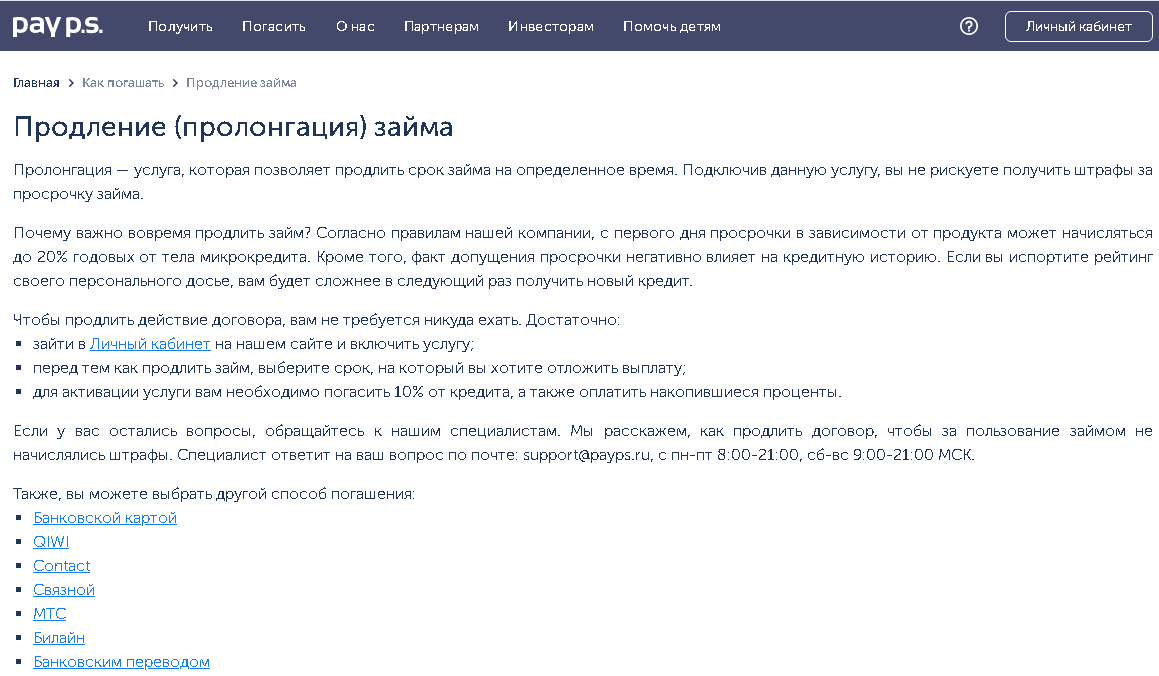The height and width of the screenshot is (676, 1159).
Task: Go to the О нас page
Action: [x=355, y=26]
